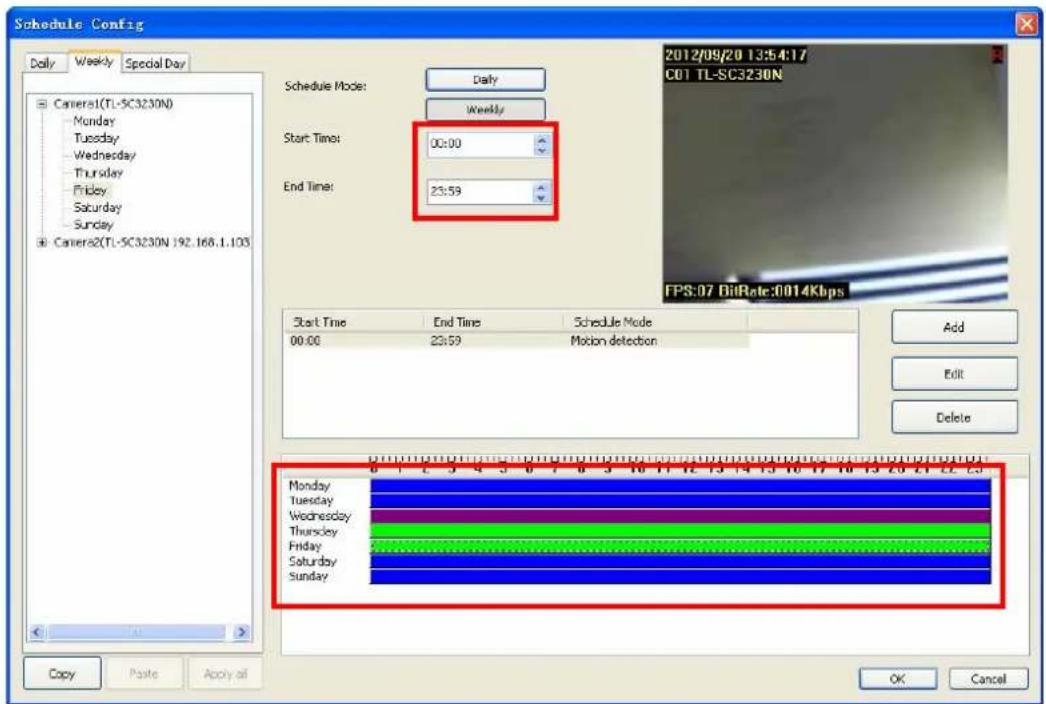
Task: Click the Apply all button
Action: coord(225,674)
